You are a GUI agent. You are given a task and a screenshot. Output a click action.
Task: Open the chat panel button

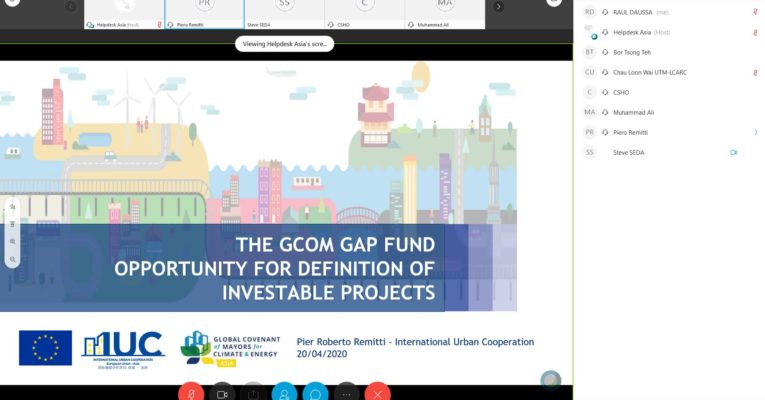(x=315, y=393)
